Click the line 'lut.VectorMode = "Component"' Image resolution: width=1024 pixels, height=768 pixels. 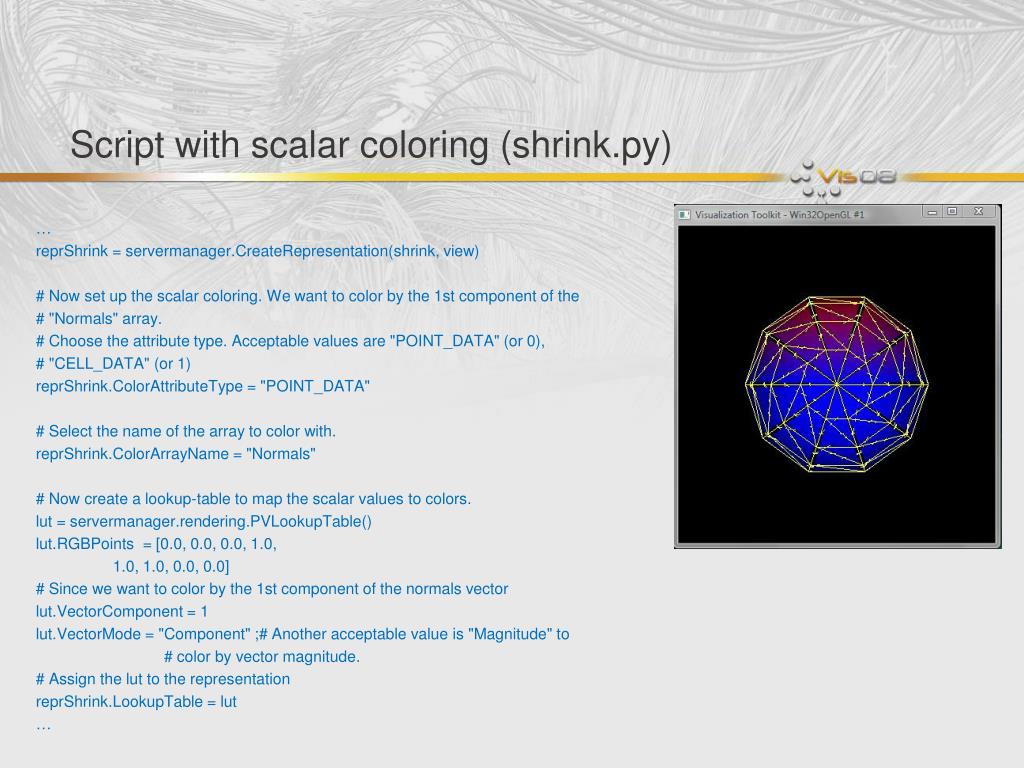tap(143, 634)
